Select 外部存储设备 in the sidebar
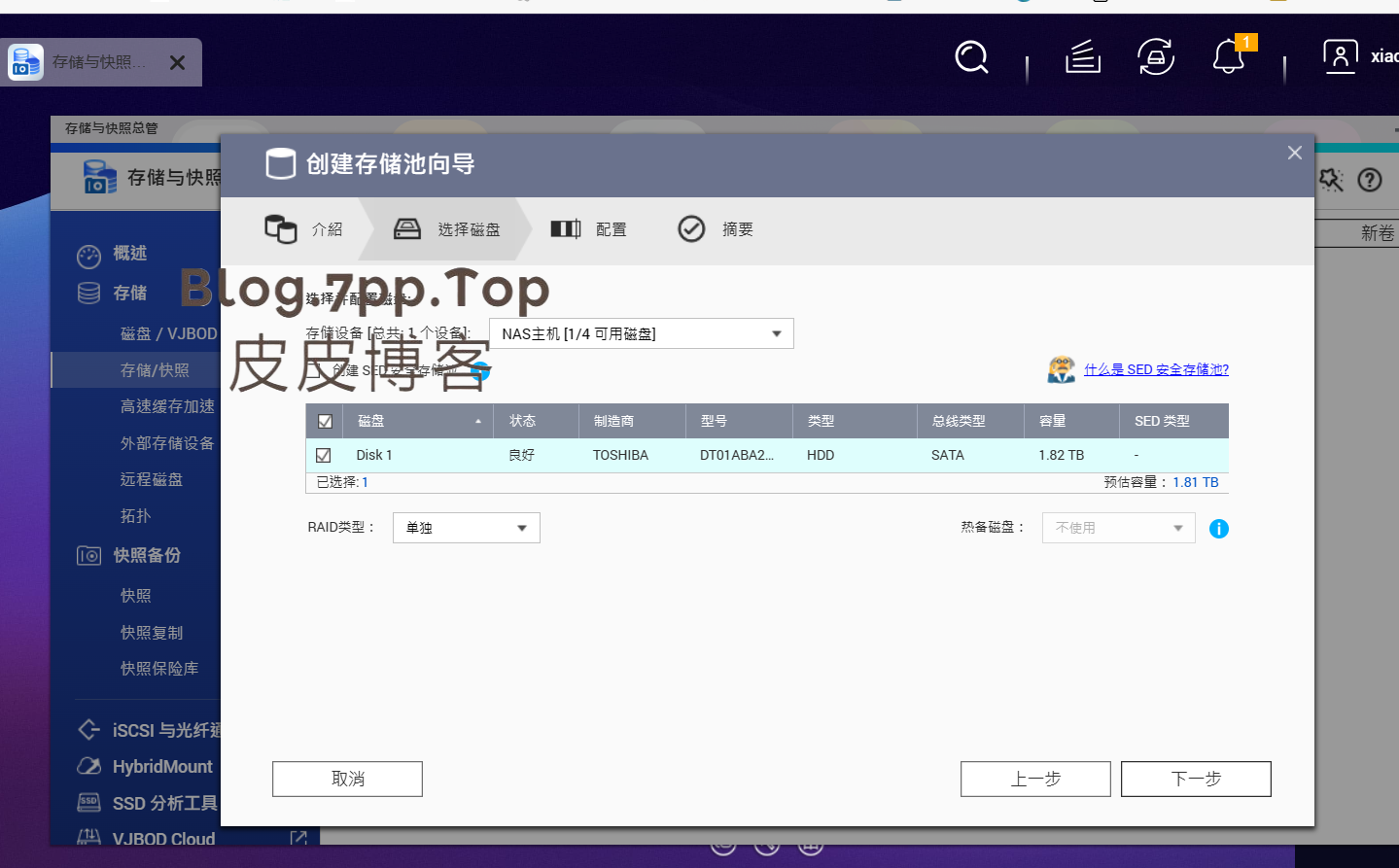1399x868 pixels. [167, 443]
